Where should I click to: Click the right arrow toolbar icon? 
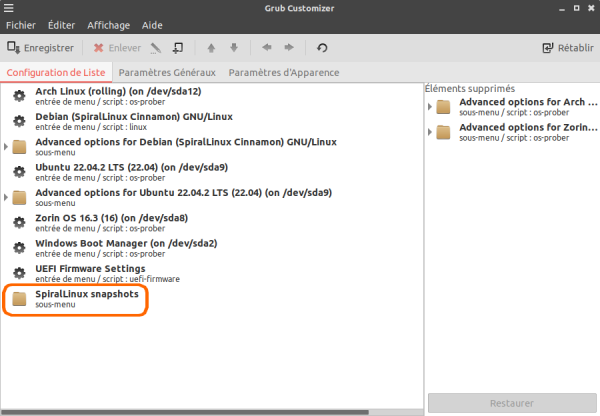289,47
